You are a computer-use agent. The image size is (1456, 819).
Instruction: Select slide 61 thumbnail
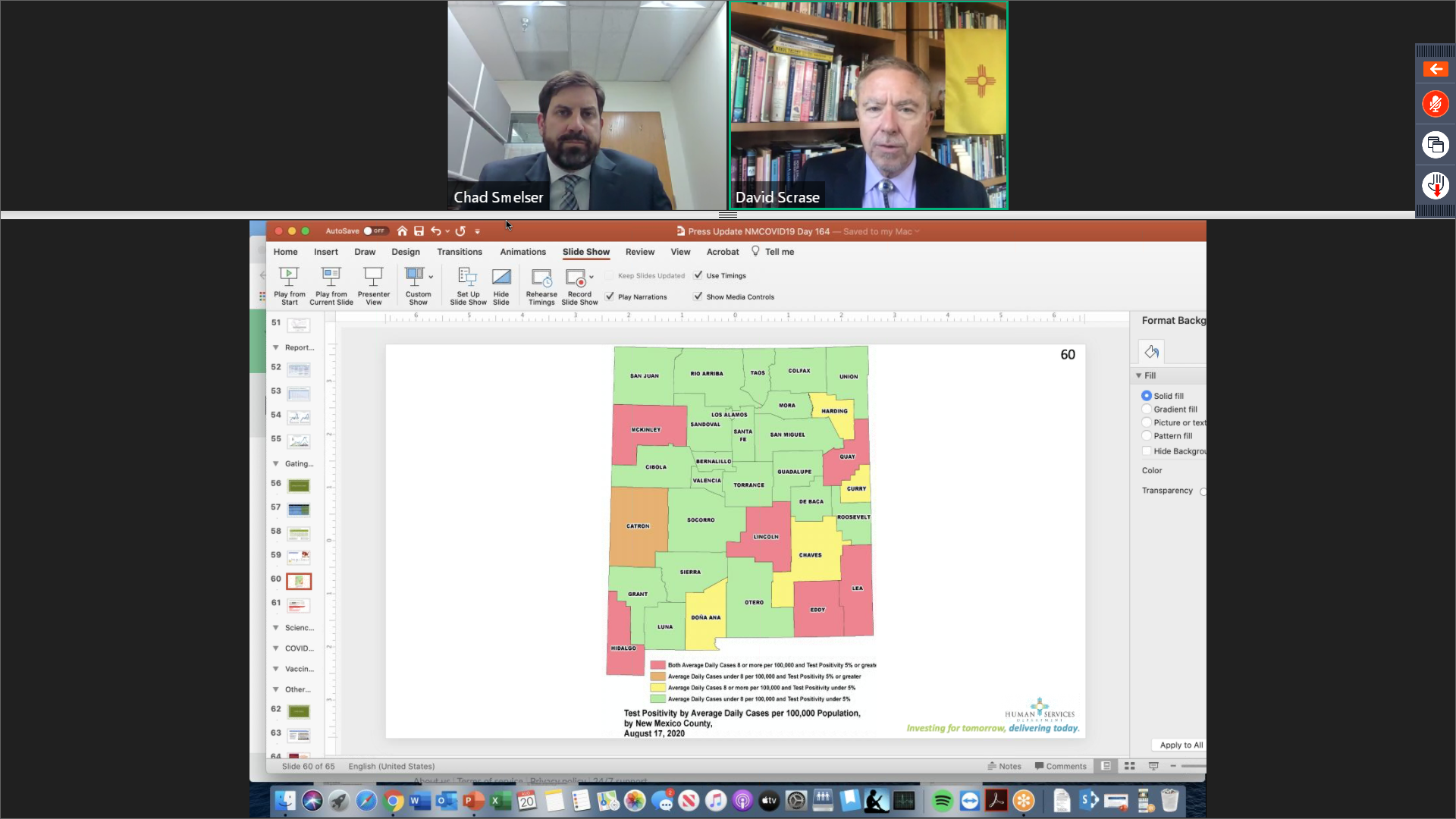click(299, 605)
